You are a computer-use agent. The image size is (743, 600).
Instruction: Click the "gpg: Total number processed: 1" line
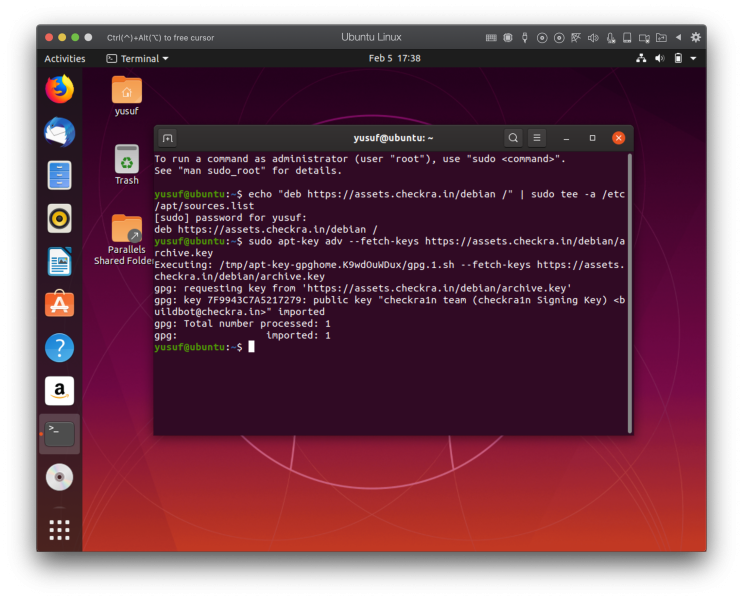tap(242, 324)
